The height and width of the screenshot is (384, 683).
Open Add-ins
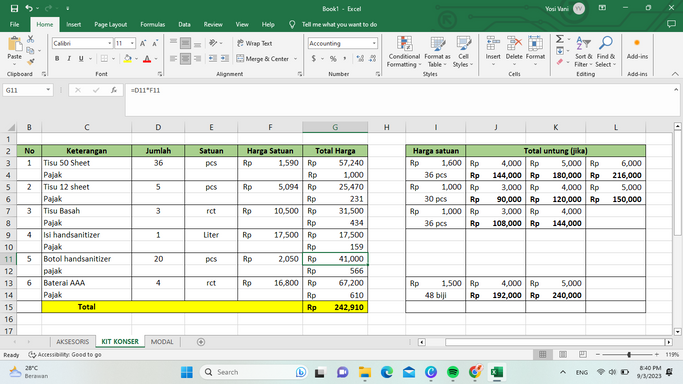[637, 49]
